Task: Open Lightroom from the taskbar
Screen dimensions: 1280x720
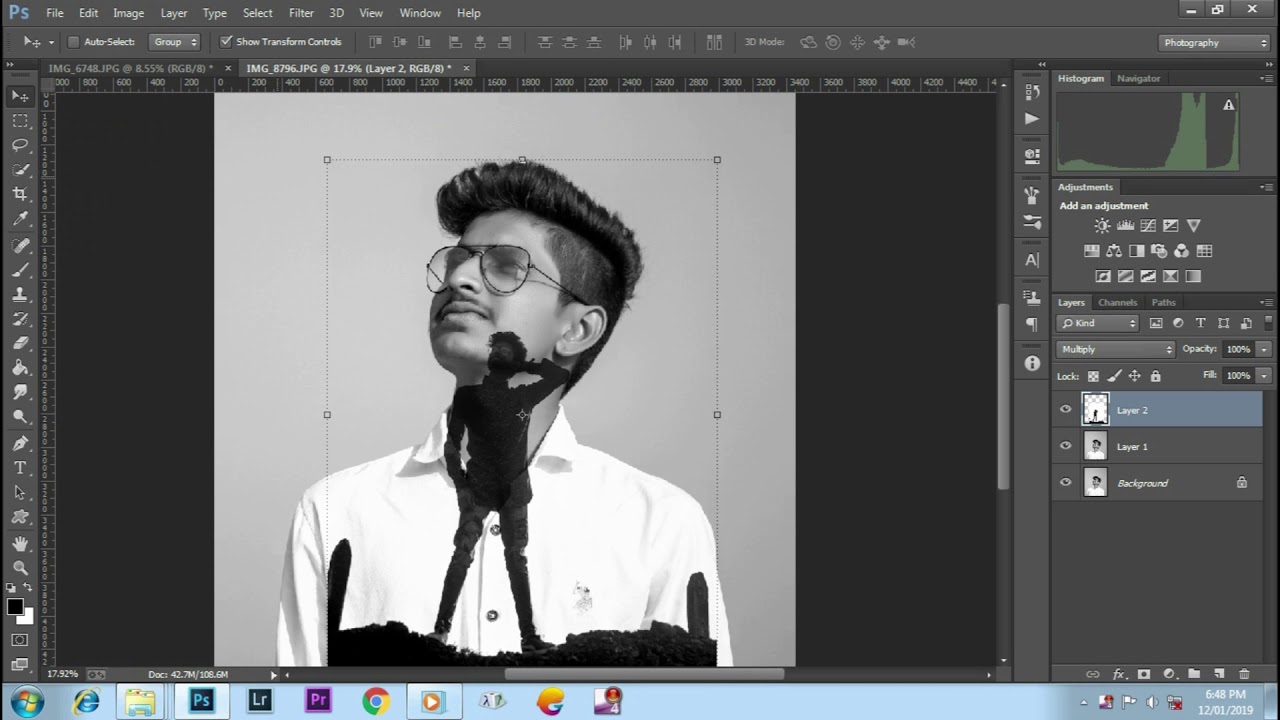Action: click(x=260, y=700)
